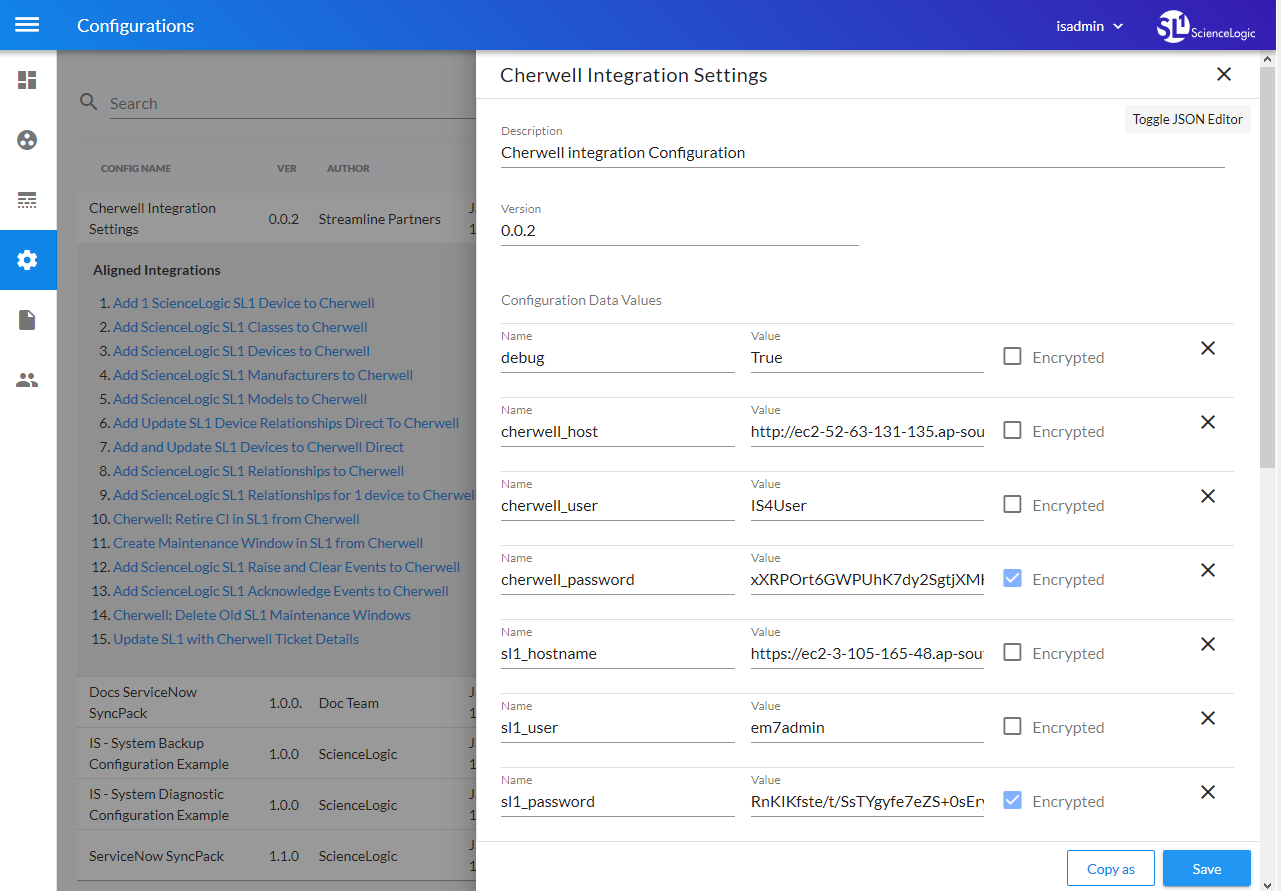Save the configuration settings
1281x891 pixels.
(1206, 869)
